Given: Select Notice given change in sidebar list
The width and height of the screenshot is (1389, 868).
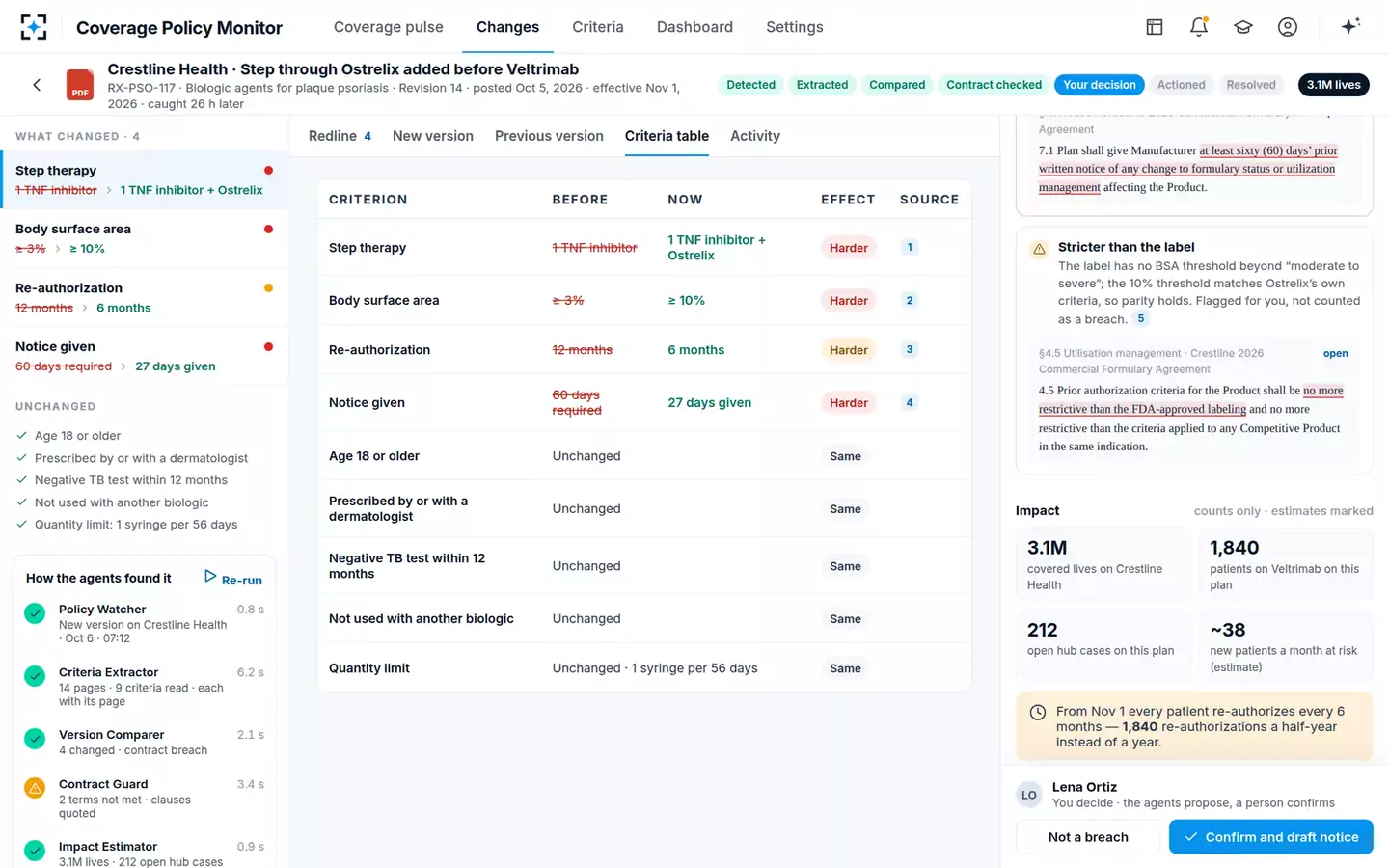Looking at the screenshot, I should click(145, 356).
